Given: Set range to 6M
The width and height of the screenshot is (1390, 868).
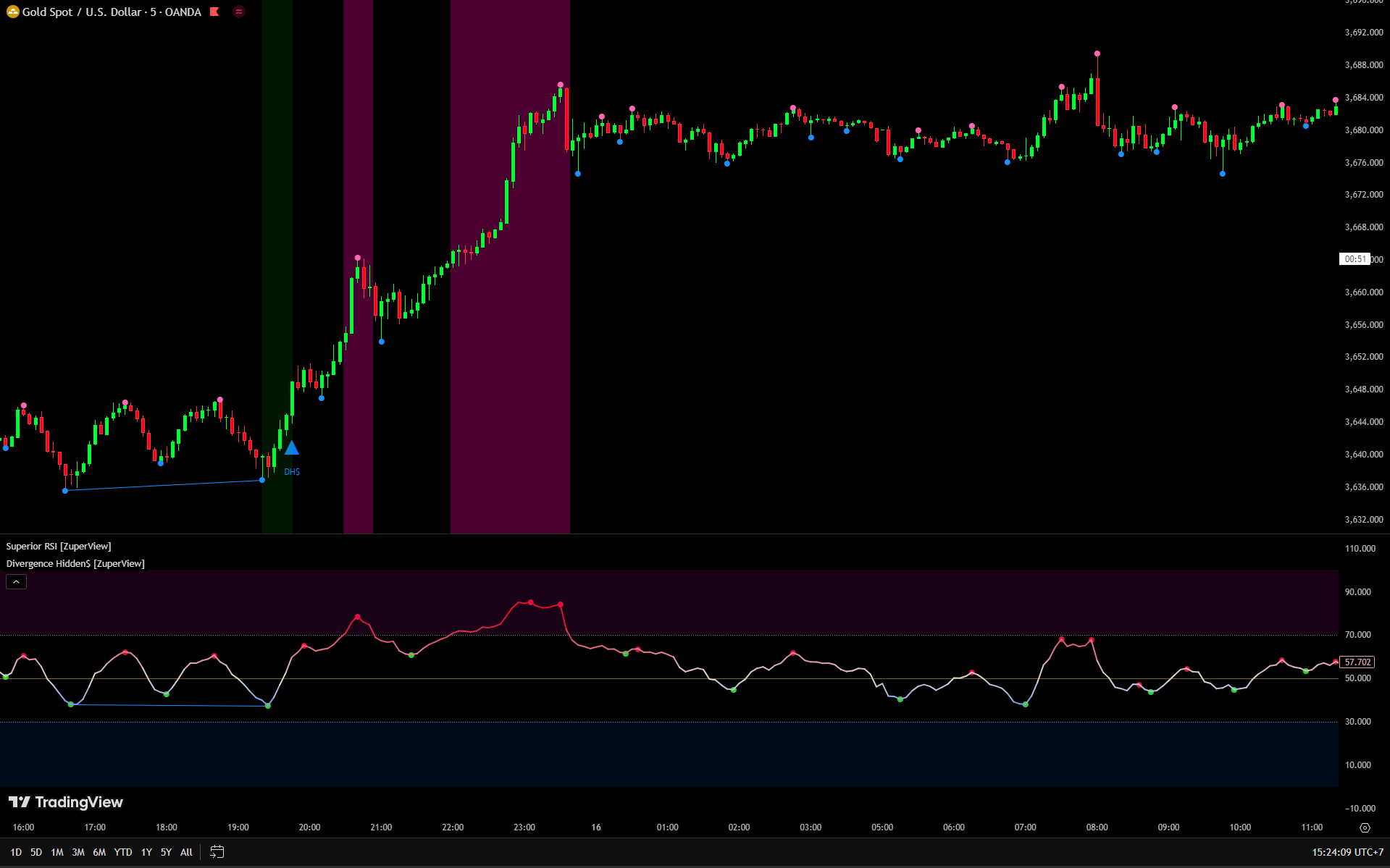Looking at the screenshot, I should click(99, 852).
